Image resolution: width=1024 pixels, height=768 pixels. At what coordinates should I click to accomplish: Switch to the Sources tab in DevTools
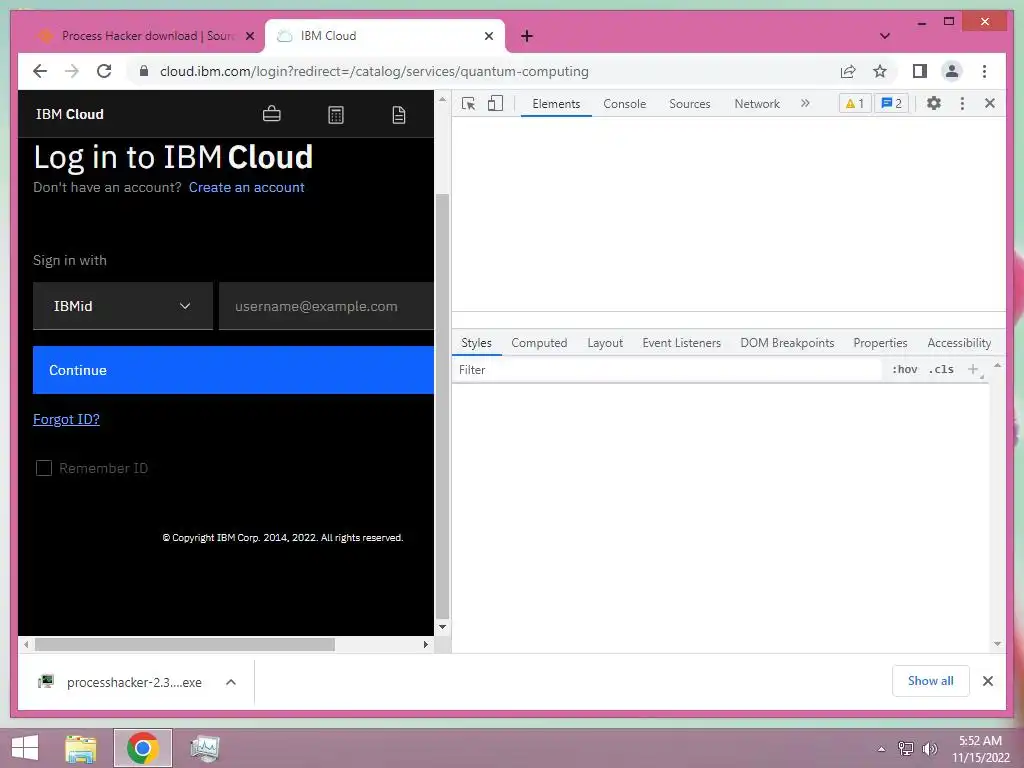690,104
